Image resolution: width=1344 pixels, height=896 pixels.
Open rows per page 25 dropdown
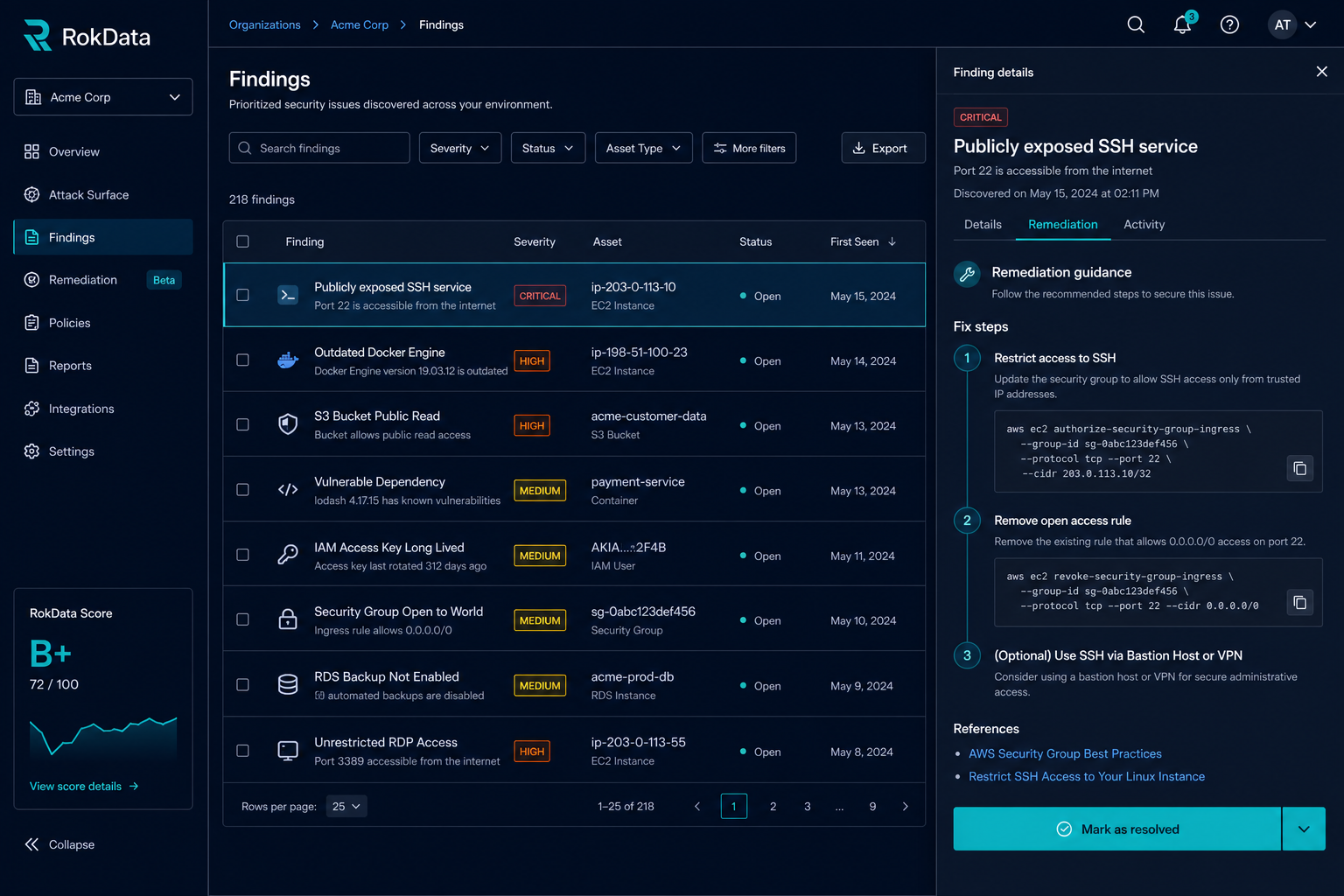point(346,807)
